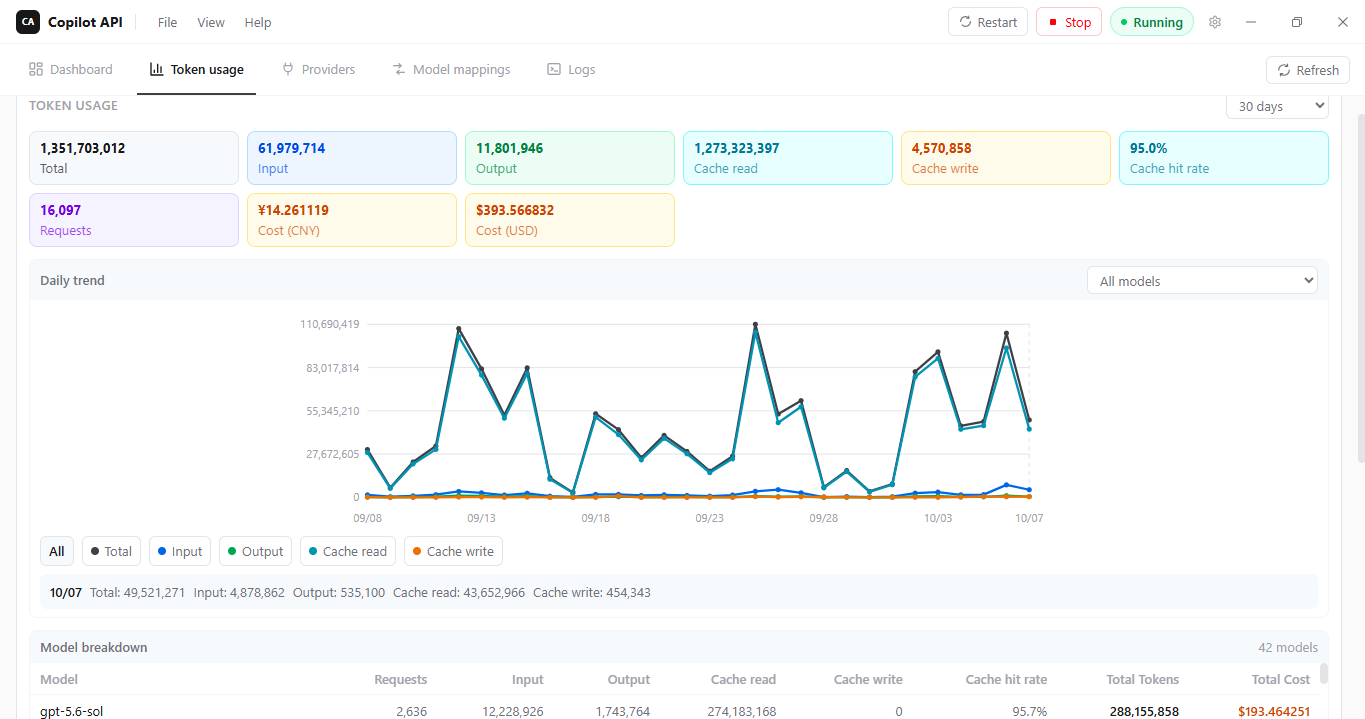Refresh the token usage data
The image size is (1365, 719).
(1308, 70)
